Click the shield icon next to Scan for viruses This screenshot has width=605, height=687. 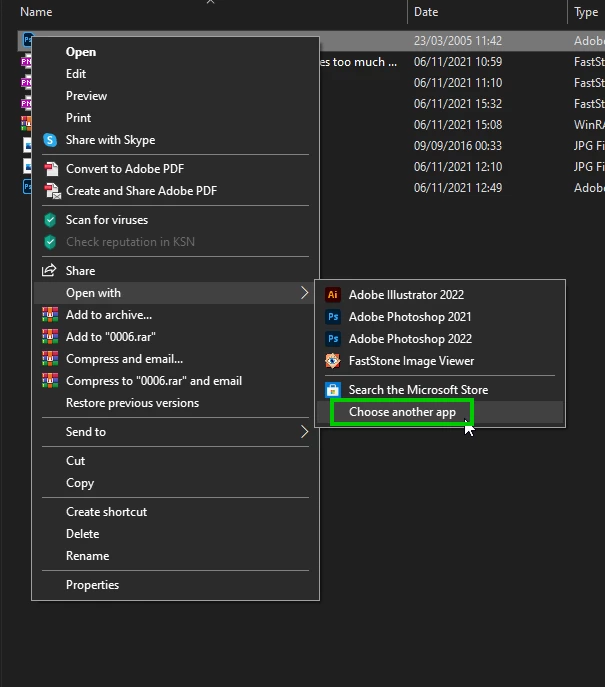(50, 220)
